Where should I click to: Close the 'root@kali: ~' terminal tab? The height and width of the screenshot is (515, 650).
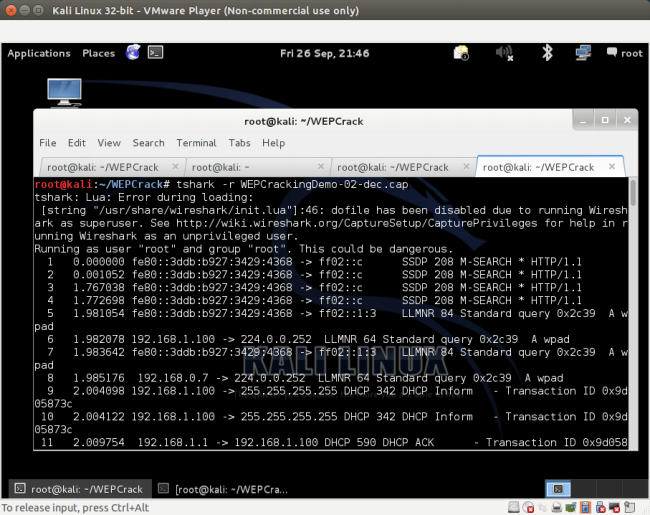[321, 167]
